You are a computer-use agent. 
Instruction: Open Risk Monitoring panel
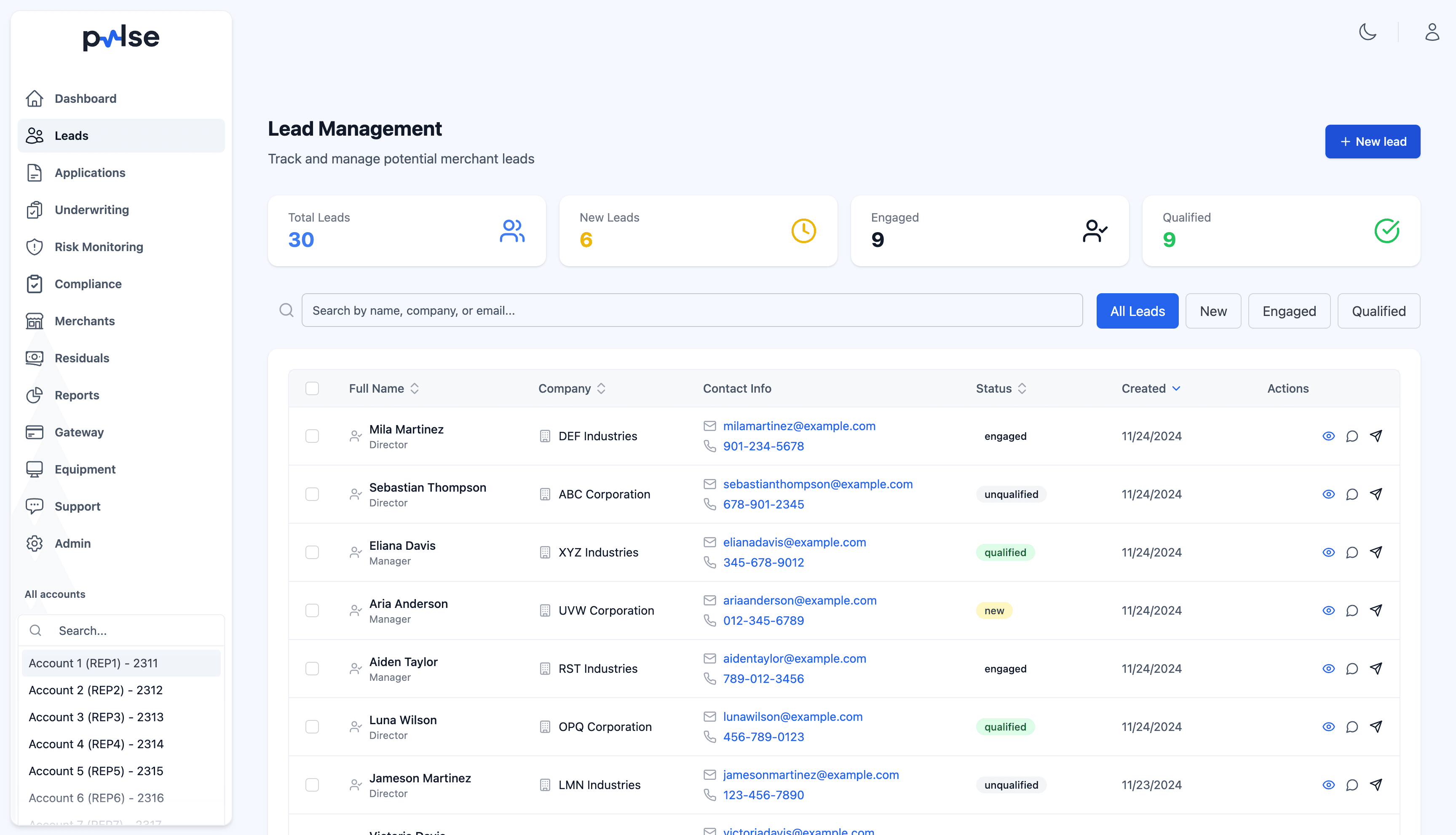pos(99,246)
